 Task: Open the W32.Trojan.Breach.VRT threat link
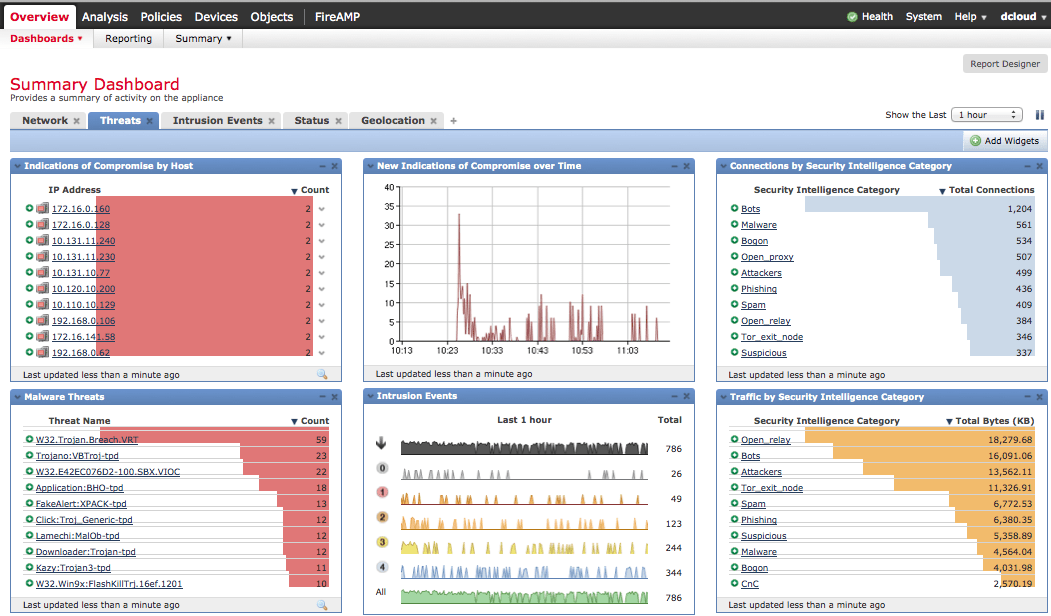point(87,440)
